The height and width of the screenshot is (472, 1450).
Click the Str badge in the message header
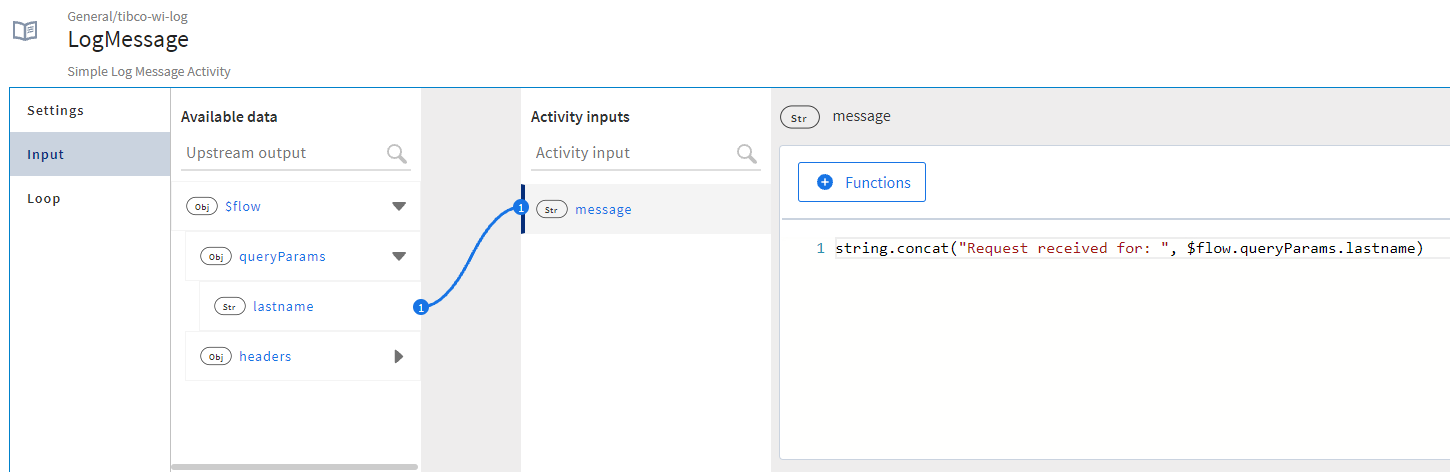(799, 117)
